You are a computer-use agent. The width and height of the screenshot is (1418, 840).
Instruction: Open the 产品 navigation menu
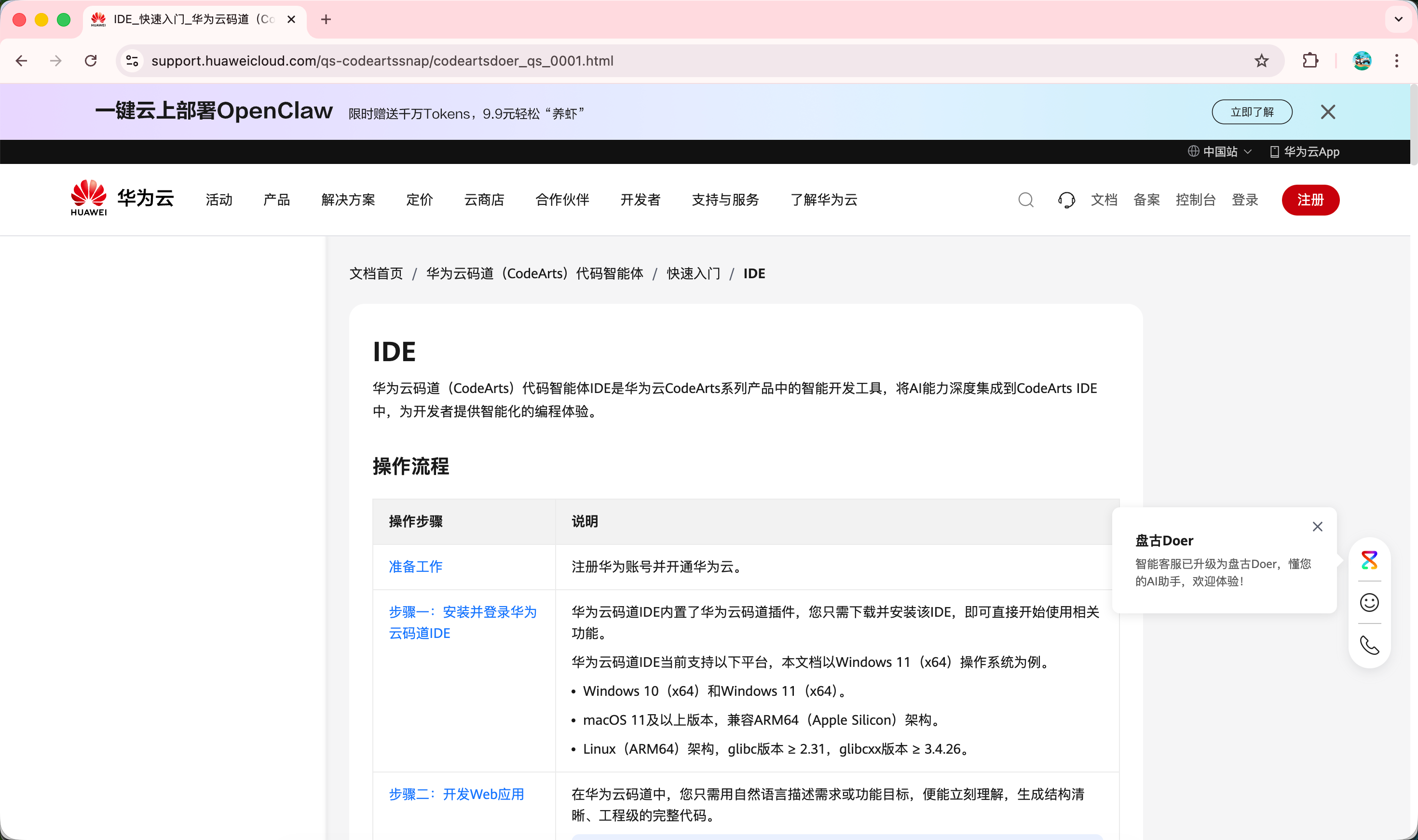coord(276,200)
